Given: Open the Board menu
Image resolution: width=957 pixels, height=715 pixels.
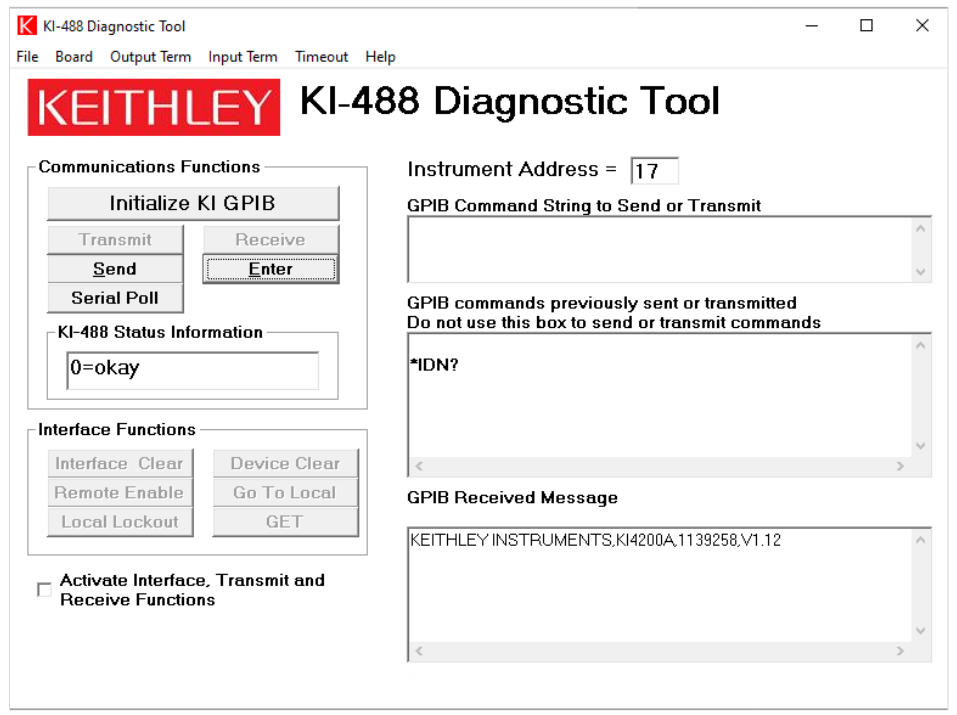Looking at the screenshot, I should [x=74, y=57].
